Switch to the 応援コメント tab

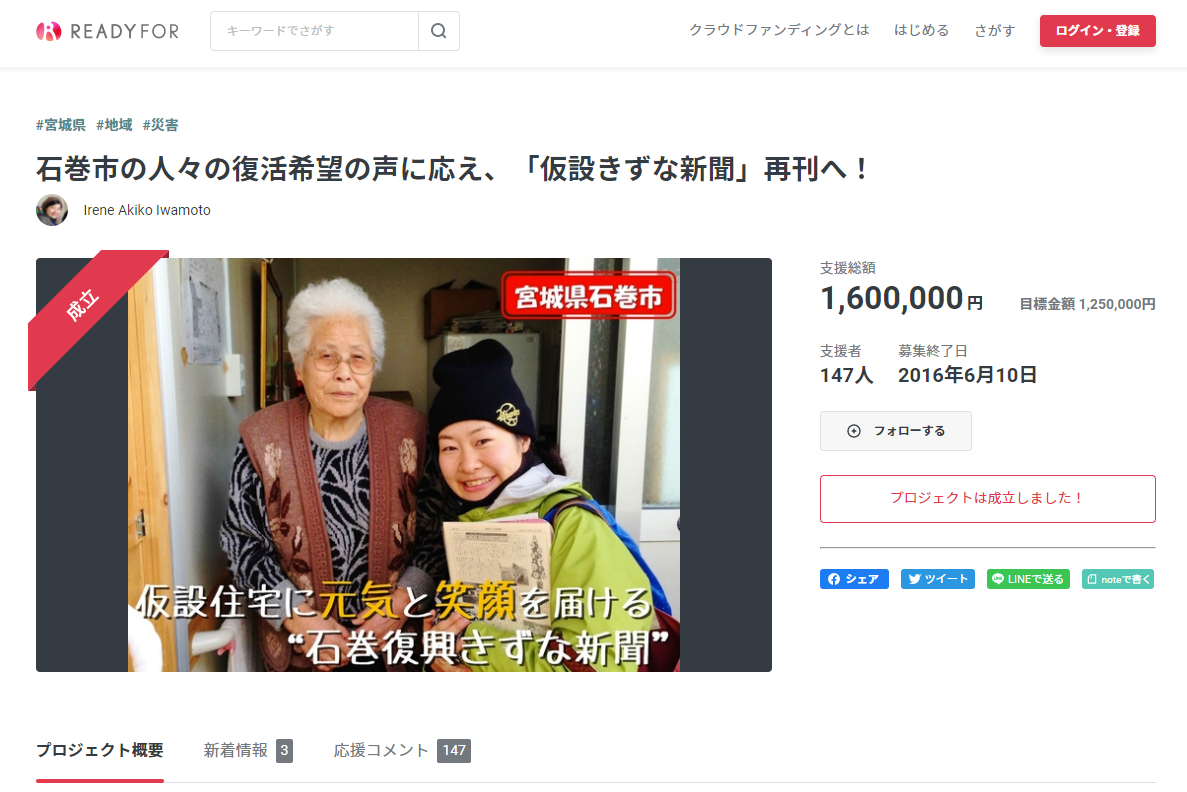(x=402, y=750)
